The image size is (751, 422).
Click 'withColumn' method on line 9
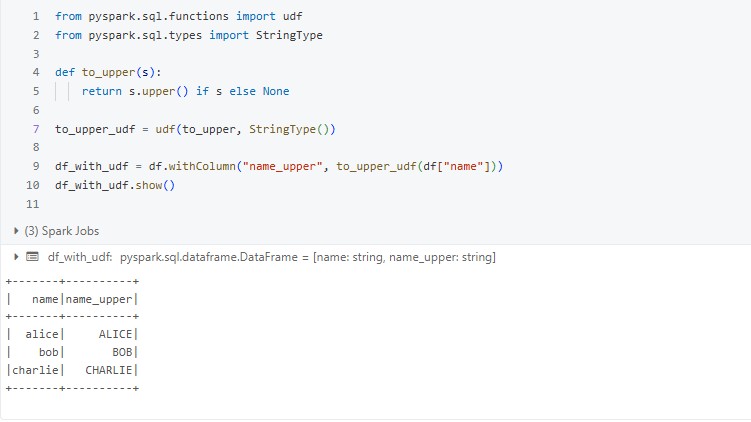click(x=202, y=166)
